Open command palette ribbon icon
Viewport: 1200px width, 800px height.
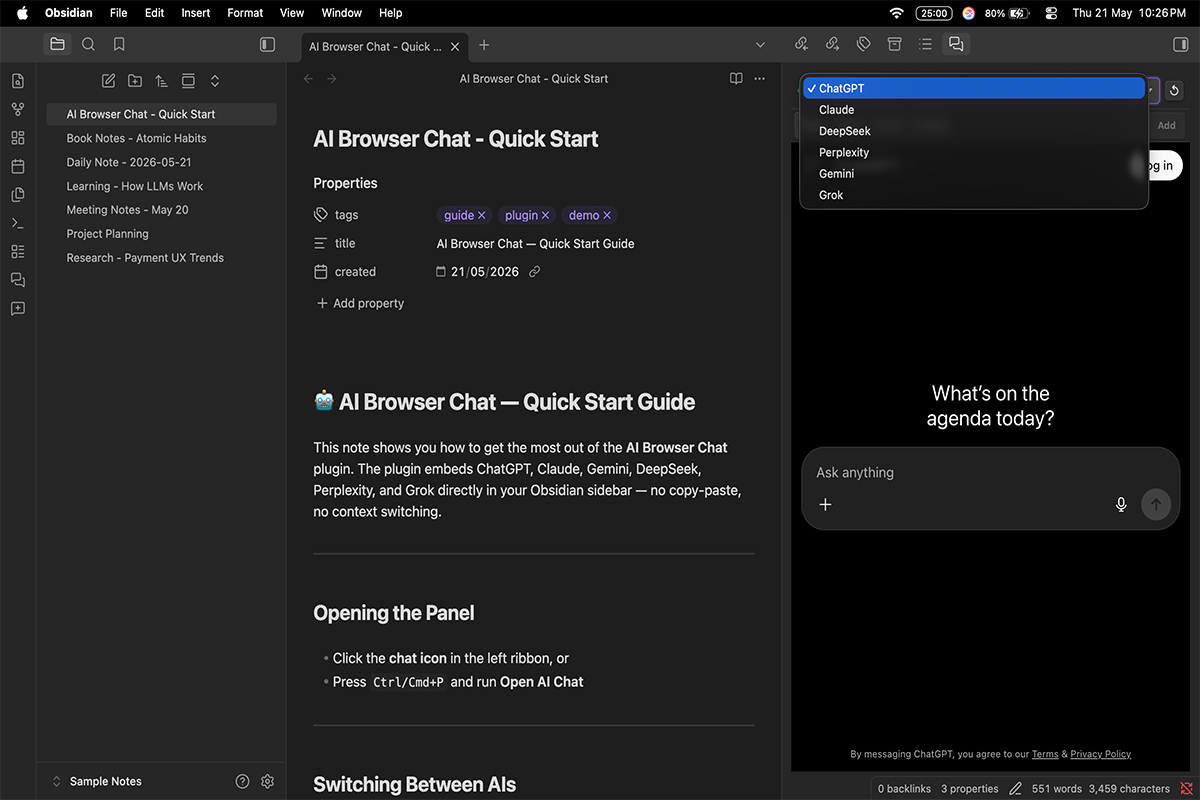[18, 223]
